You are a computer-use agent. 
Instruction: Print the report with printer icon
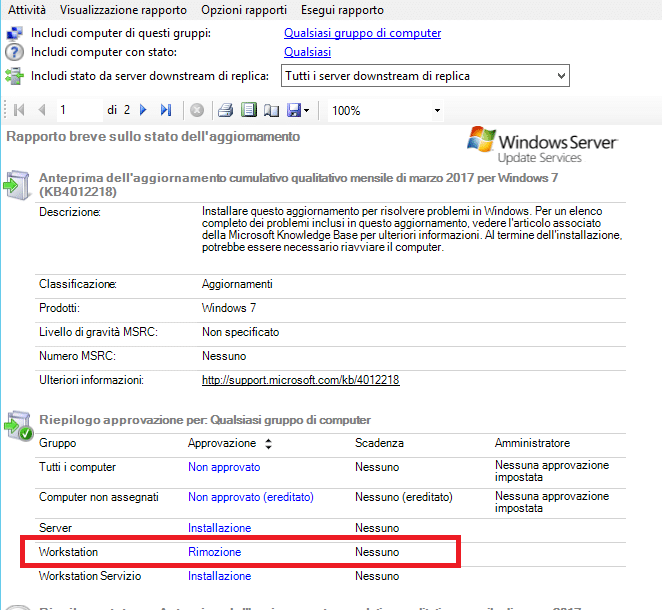pos(225,110)
